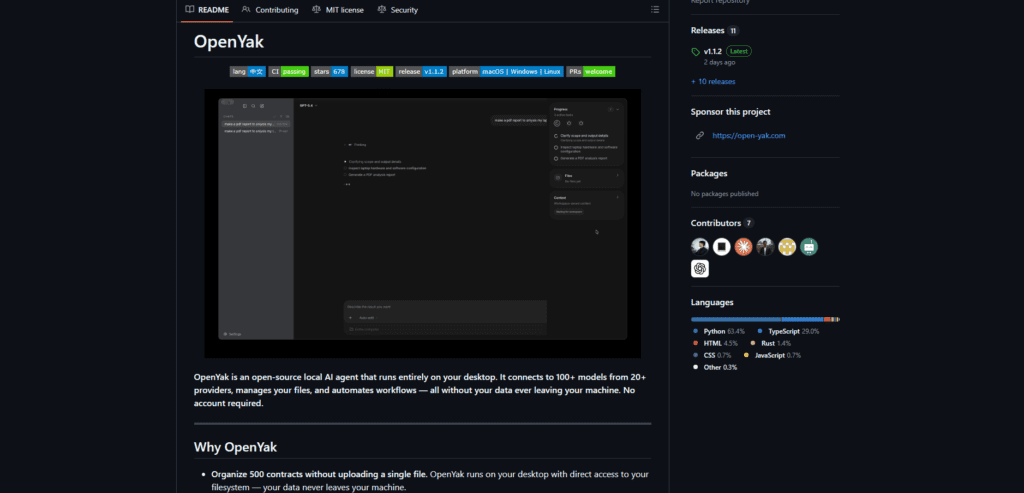
Task: Select HTML 4.5% language
Action: [x=715, y=343]
